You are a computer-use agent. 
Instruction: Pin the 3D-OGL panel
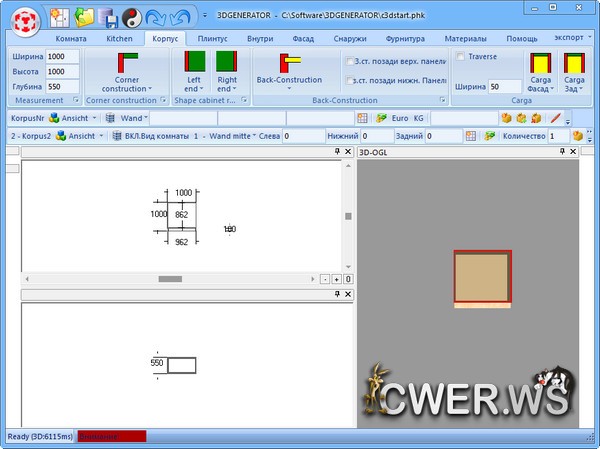(x=562, y=152)
